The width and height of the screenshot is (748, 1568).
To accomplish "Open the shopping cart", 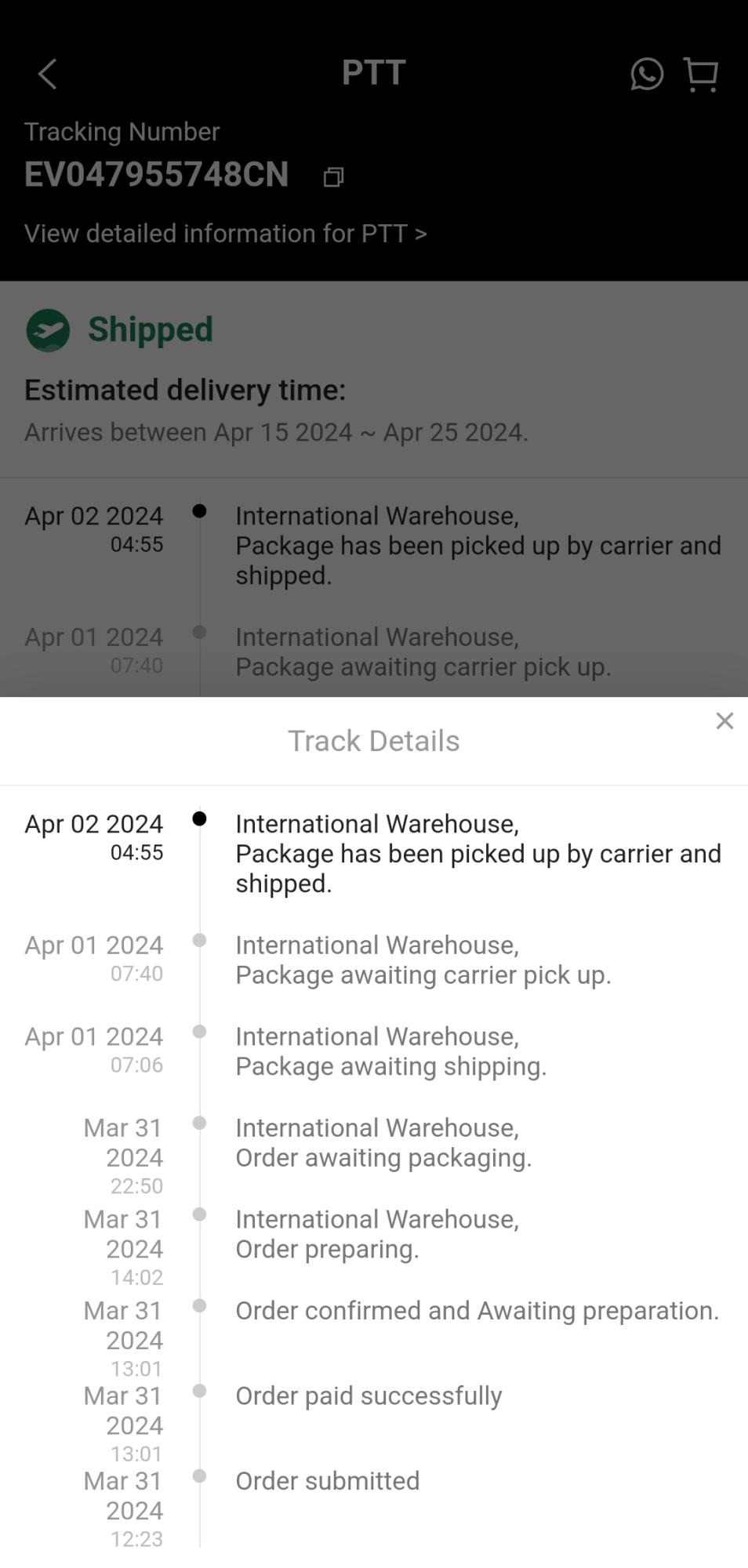I will tap(700, 74).
